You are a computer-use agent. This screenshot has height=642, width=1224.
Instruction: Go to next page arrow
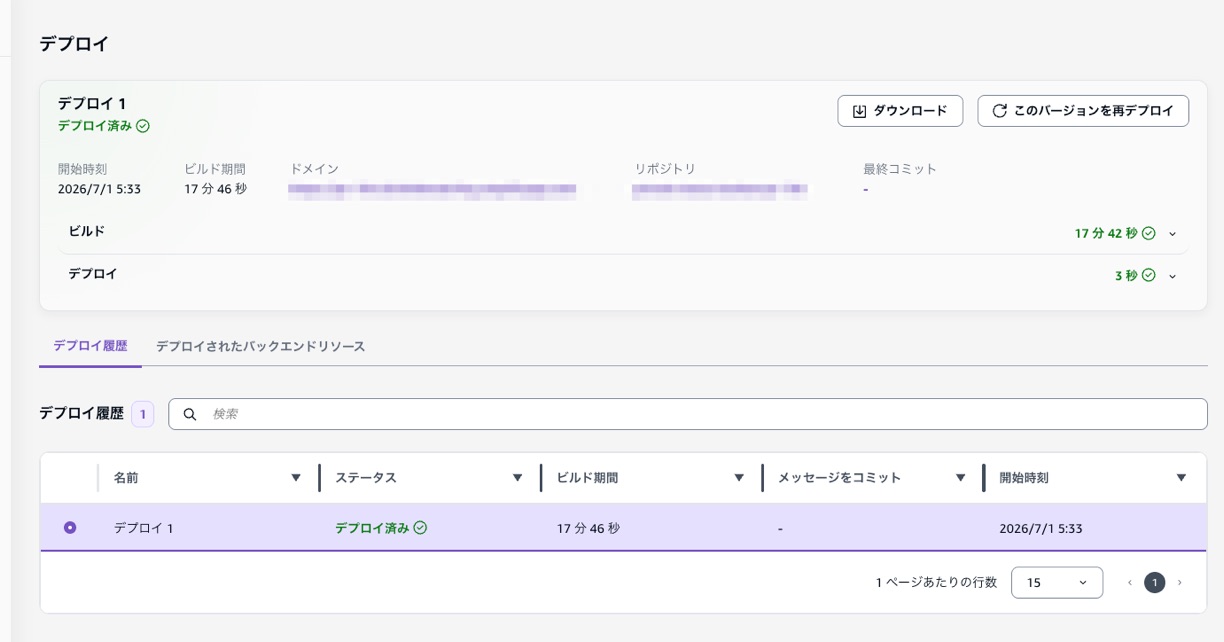tap(1180, 582)
